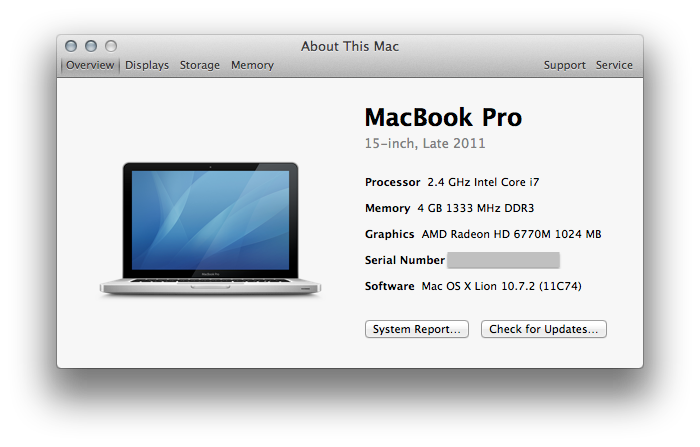Open the Service section
700x447 pixels.
[x=614, y=65]
